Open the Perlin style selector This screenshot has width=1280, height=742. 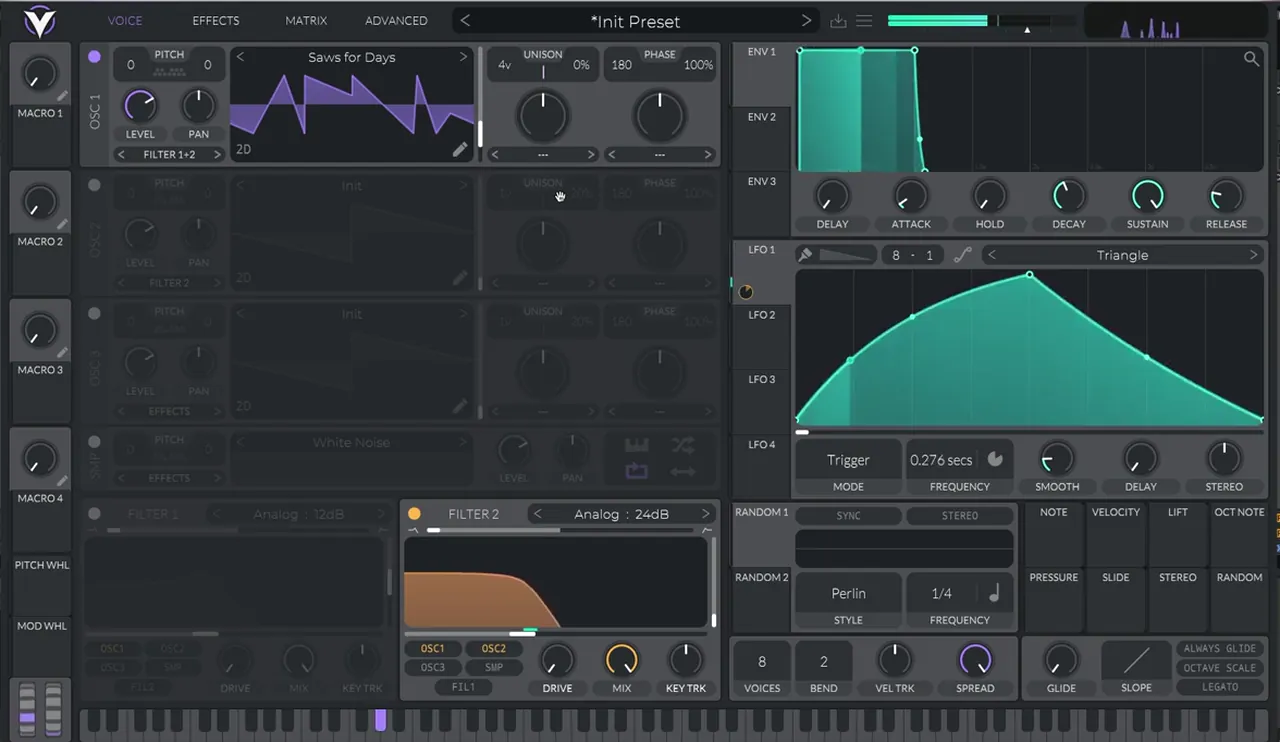tap(848, 594)
